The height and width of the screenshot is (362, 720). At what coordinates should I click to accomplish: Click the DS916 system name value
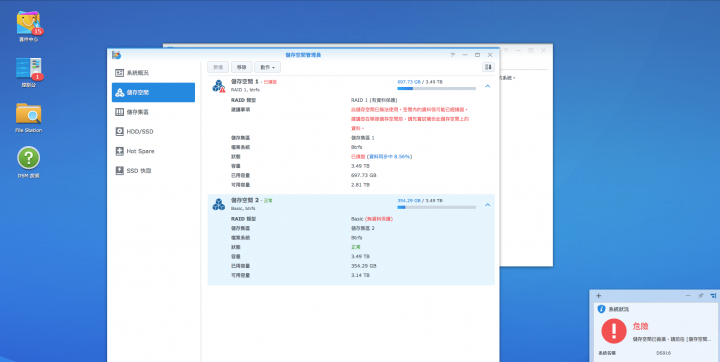pyautogui.click(x=663, y=353)
